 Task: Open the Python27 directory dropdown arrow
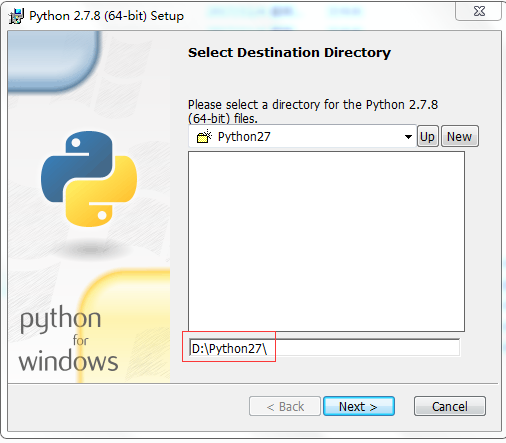(x=408, y=136)
